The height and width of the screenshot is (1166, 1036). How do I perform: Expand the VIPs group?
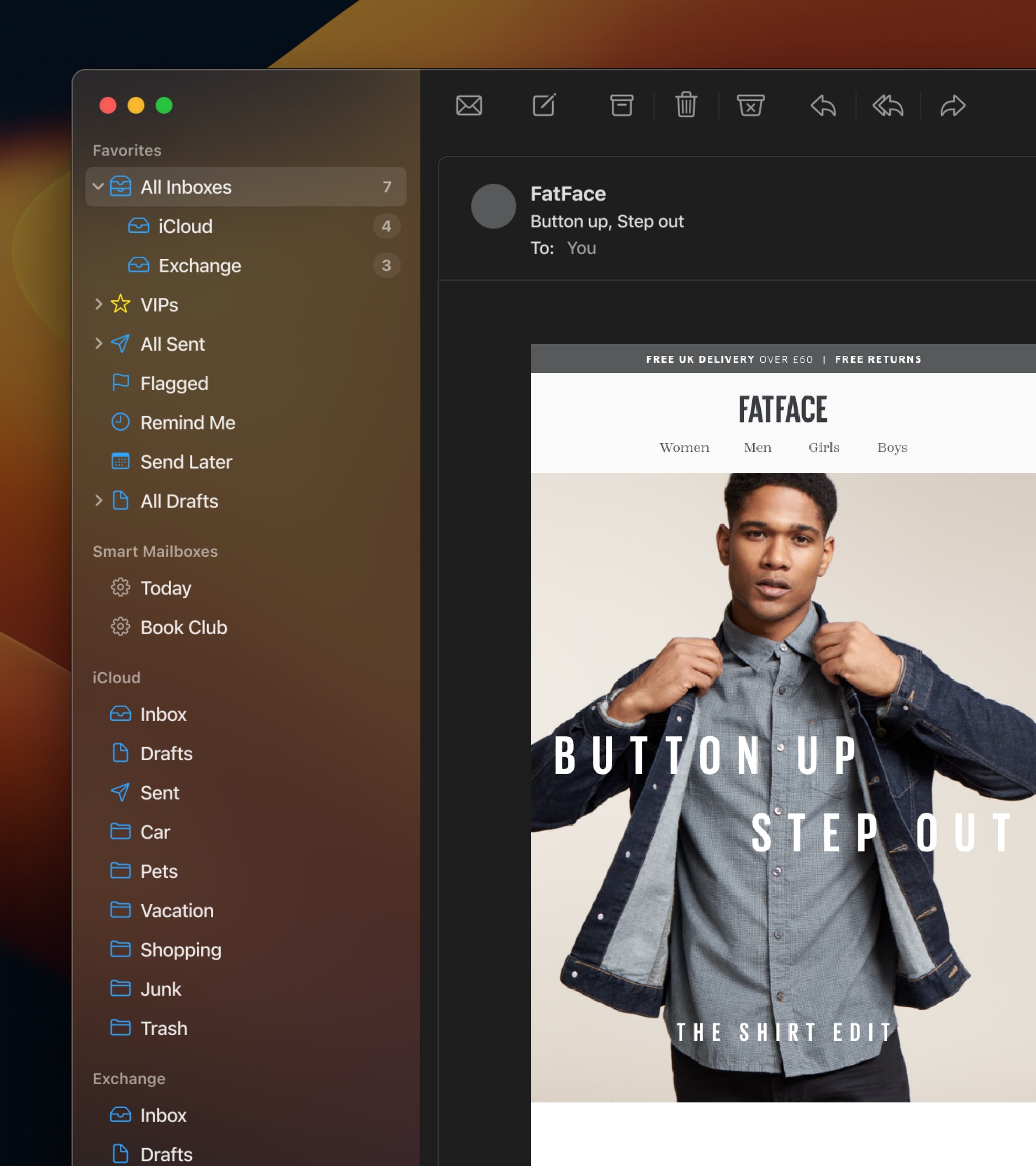pos(98,304)
